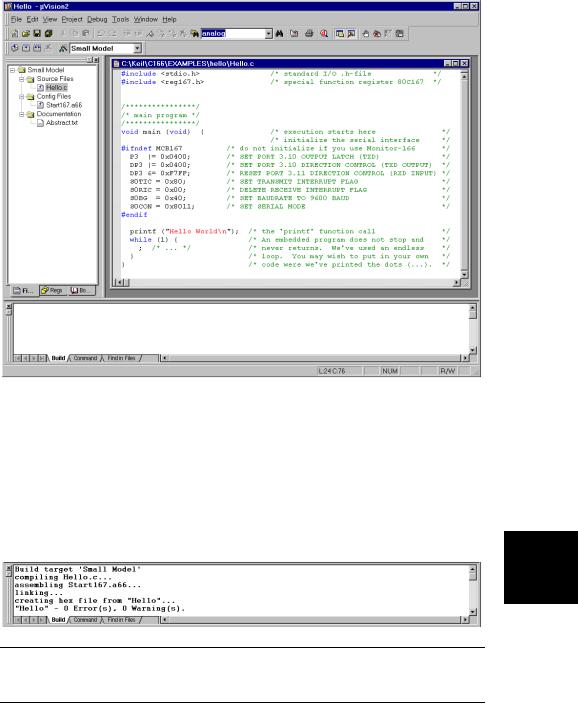Click the 'NUM' status bar indicator
578x703 pixels.
[390, 371]
